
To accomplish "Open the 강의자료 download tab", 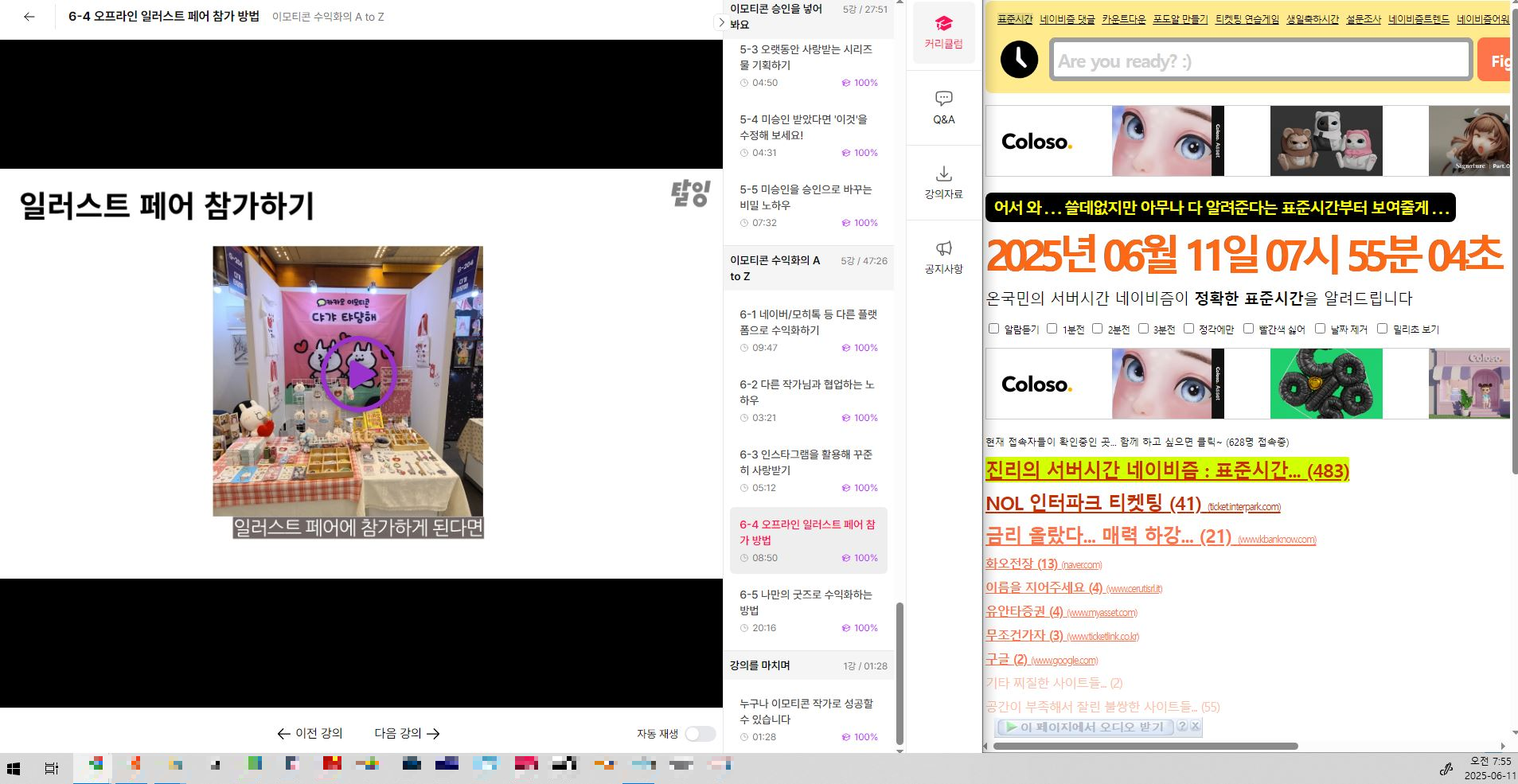I will 943,182.
